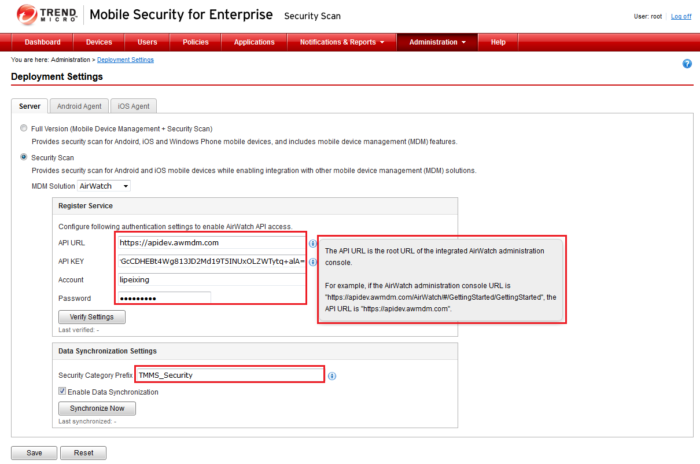Screen dimensions: 700x464
Task: Open the Dashboard menu item
Action: (42, 42)
